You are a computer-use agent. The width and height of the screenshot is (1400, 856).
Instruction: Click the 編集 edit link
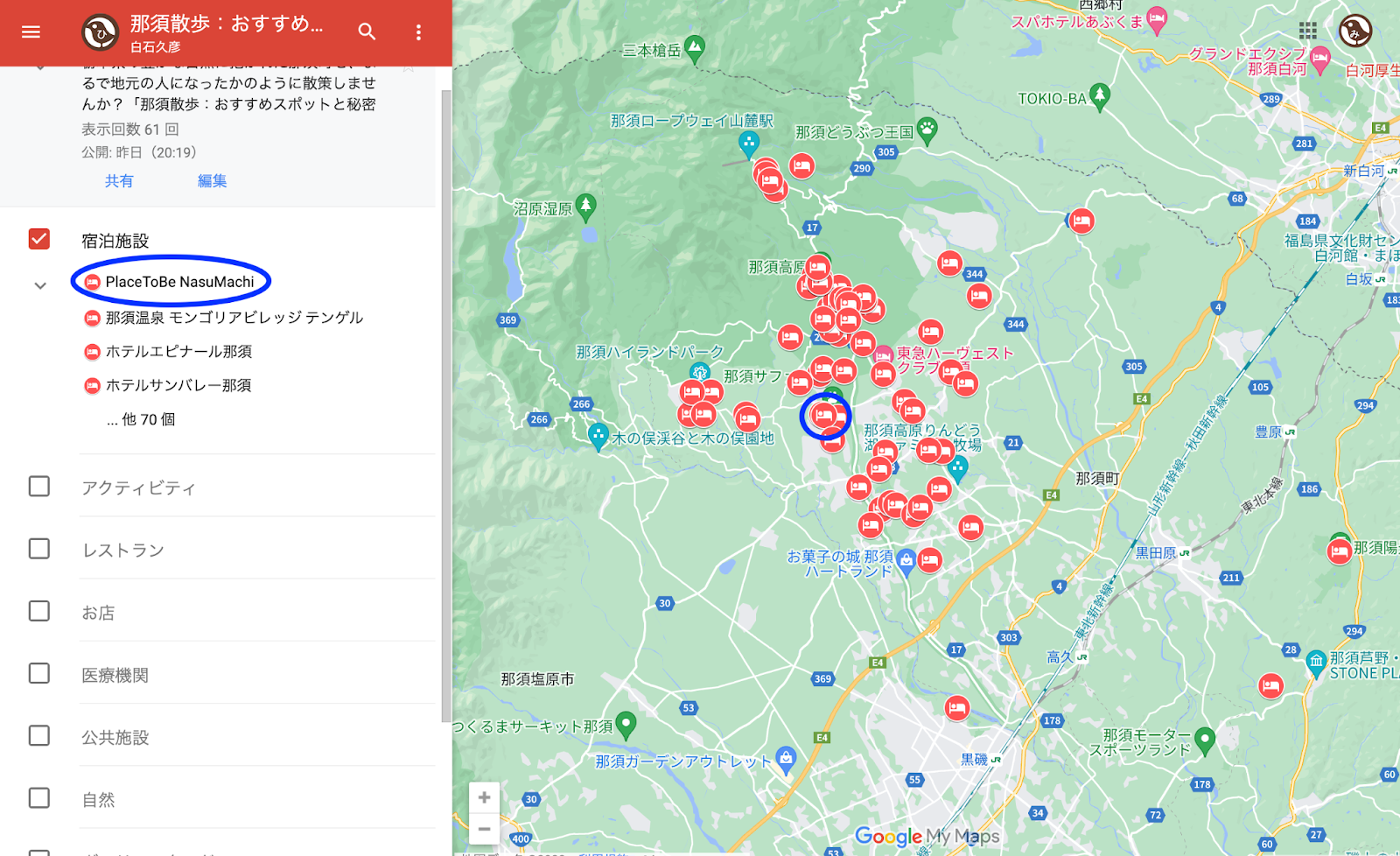pos(212,181)
